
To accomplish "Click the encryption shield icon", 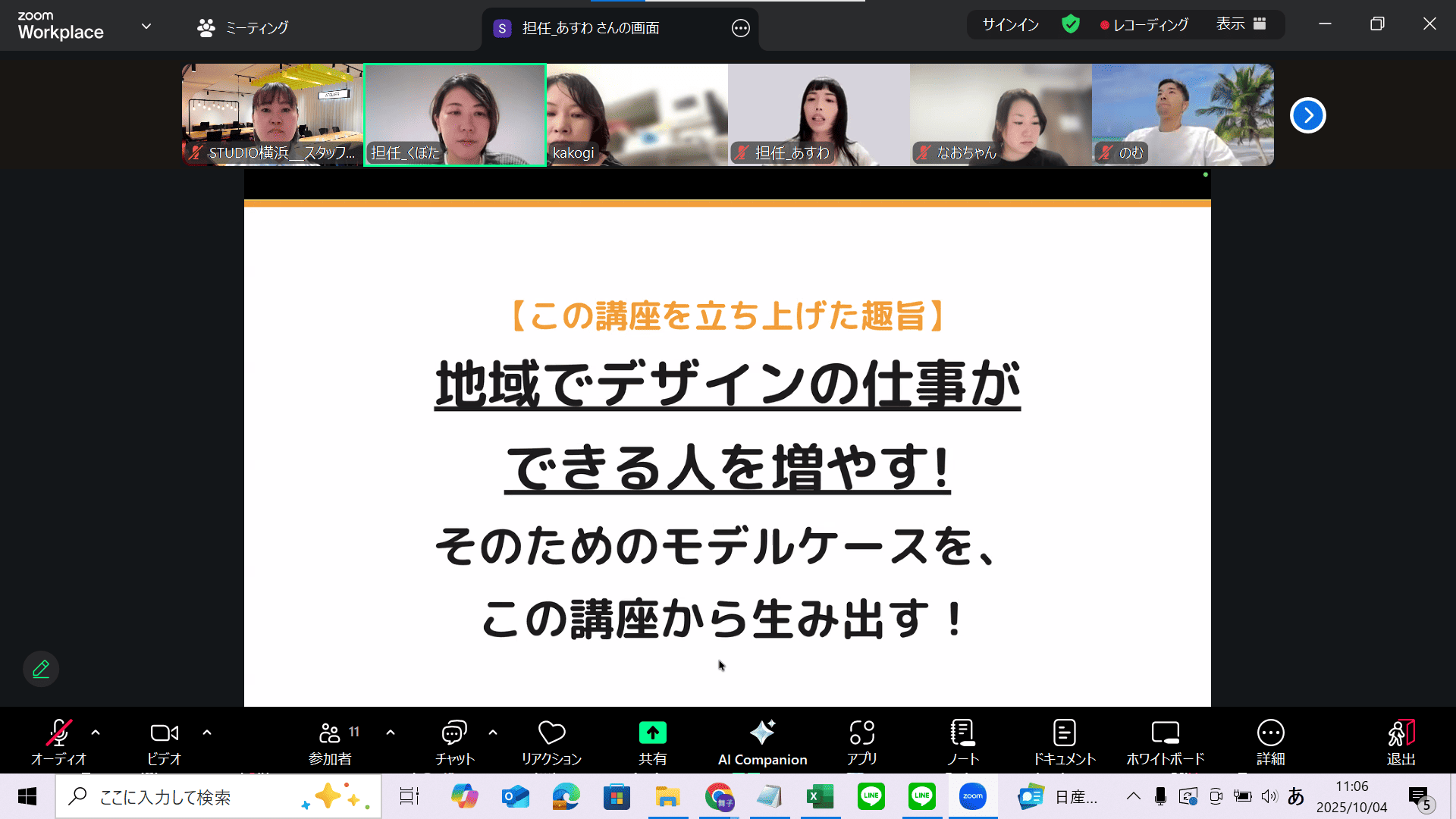I will pyautogui.click(x=1070, y=24).
